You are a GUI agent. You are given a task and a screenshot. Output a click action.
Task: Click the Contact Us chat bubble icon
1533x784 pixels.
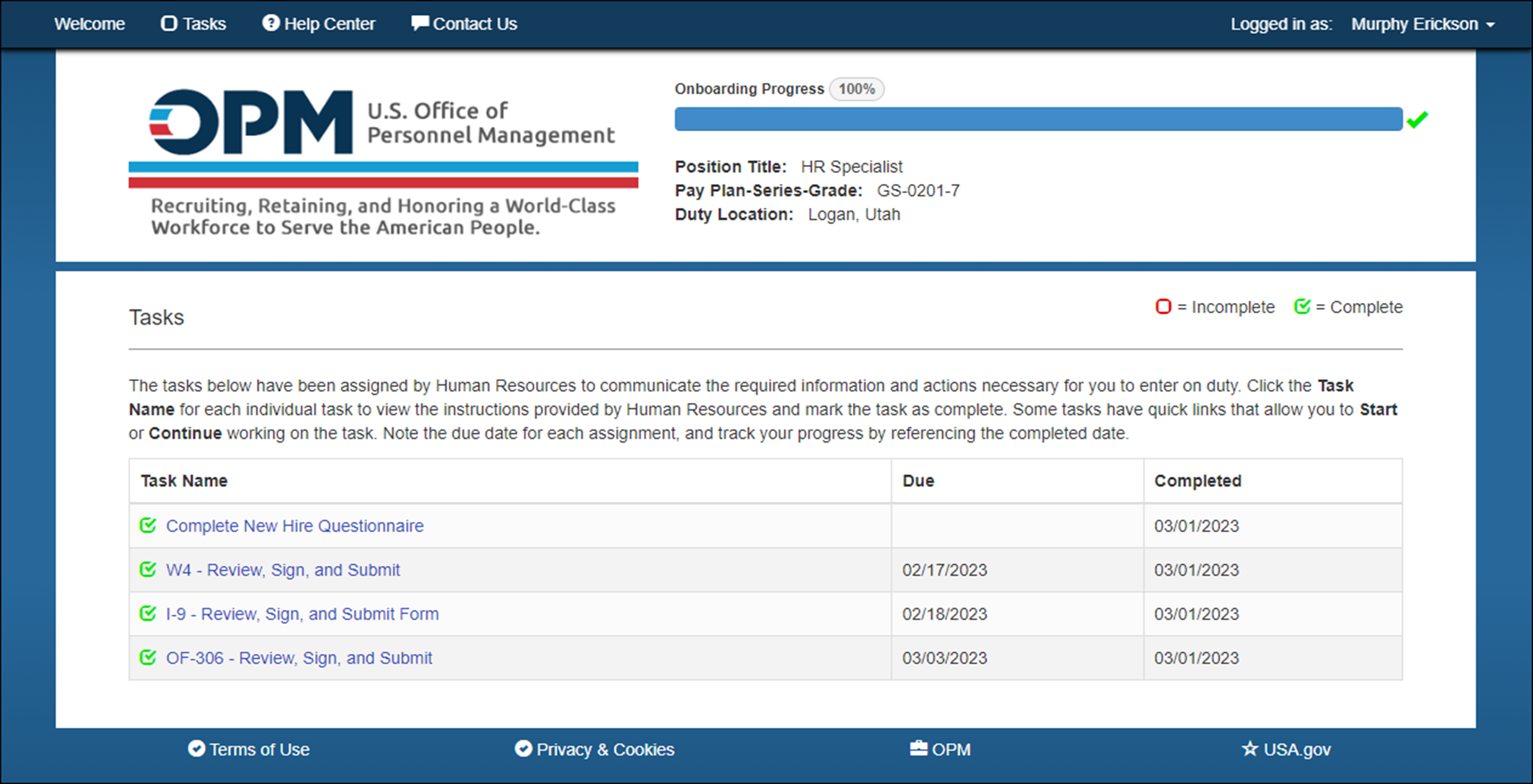tap(420, 23)
